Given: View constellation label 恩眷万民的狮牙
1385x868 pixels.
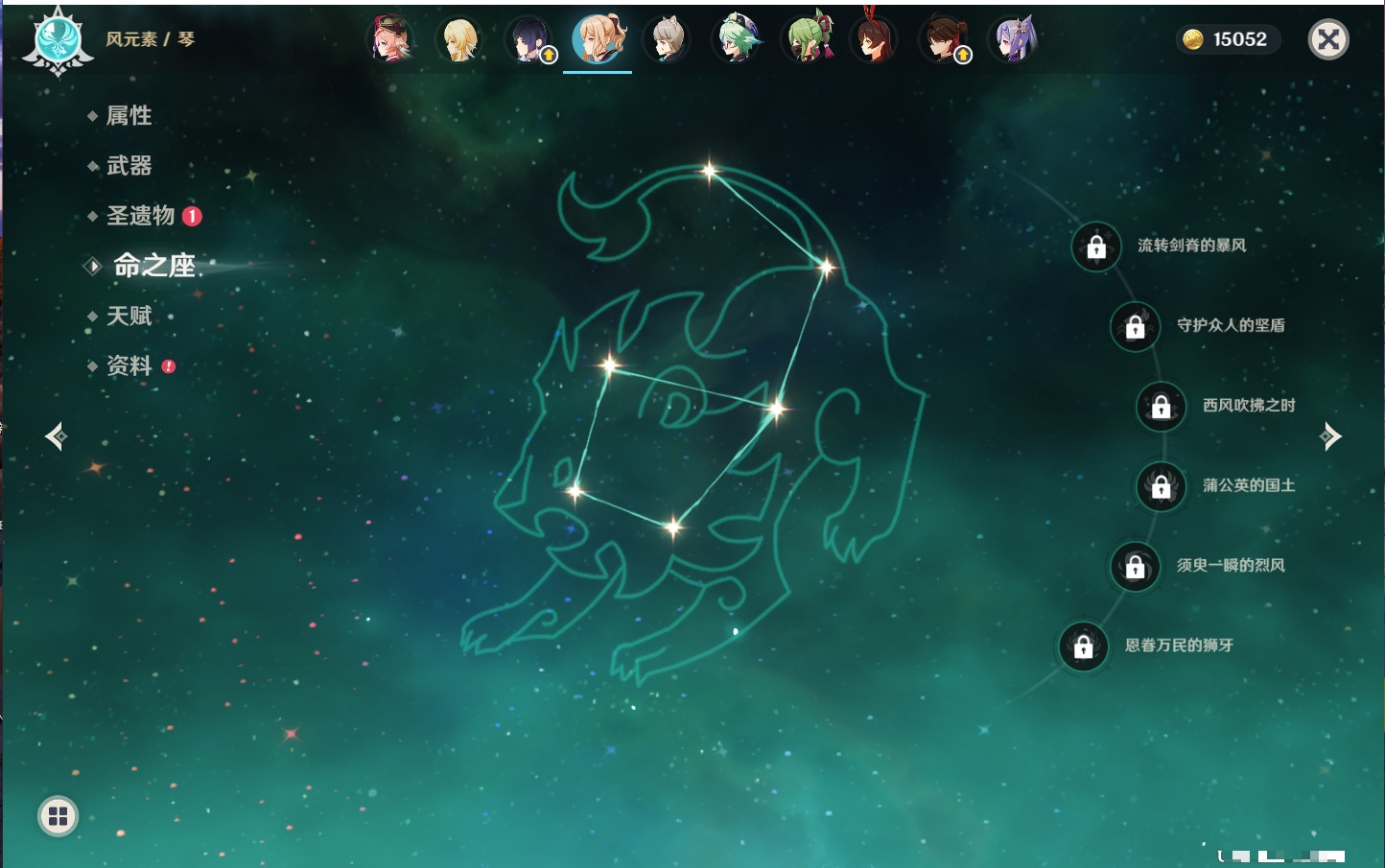Looking at the screenshot, I should click(1179, 645).
